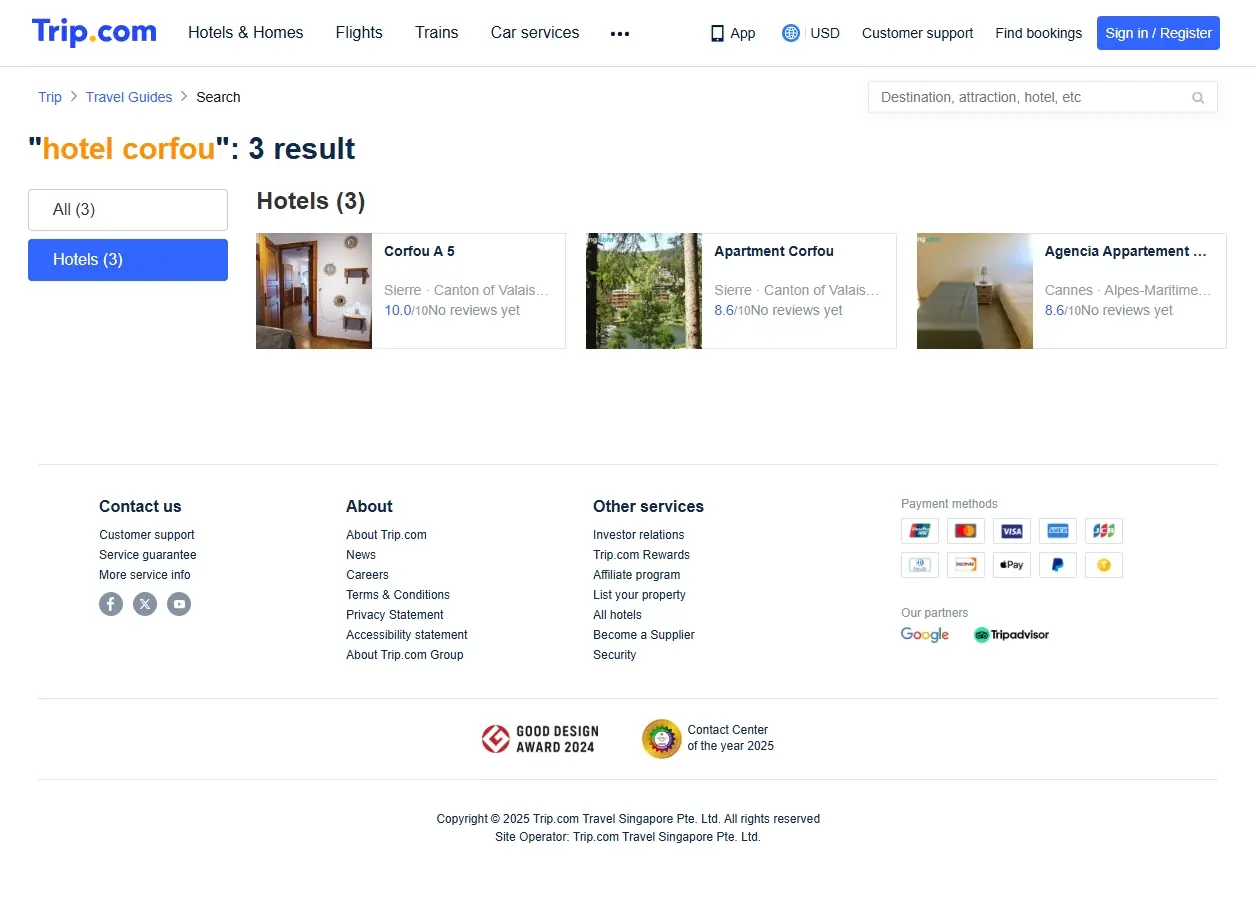This screenshot has height=921, width=1256.
Task: Open Privacy Statement link
Action: pyautogui.click(x=395, y=615)
